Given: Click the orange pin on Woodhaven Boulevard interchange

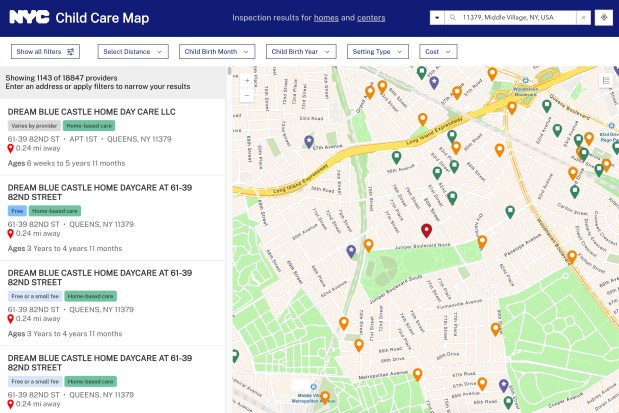Looking at the screenshot, I should [x=512, y=107].
